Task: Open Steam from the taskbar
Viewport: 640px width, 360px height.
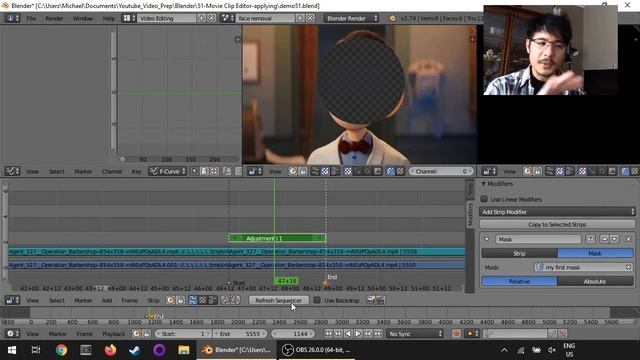Action: (135, 350)
